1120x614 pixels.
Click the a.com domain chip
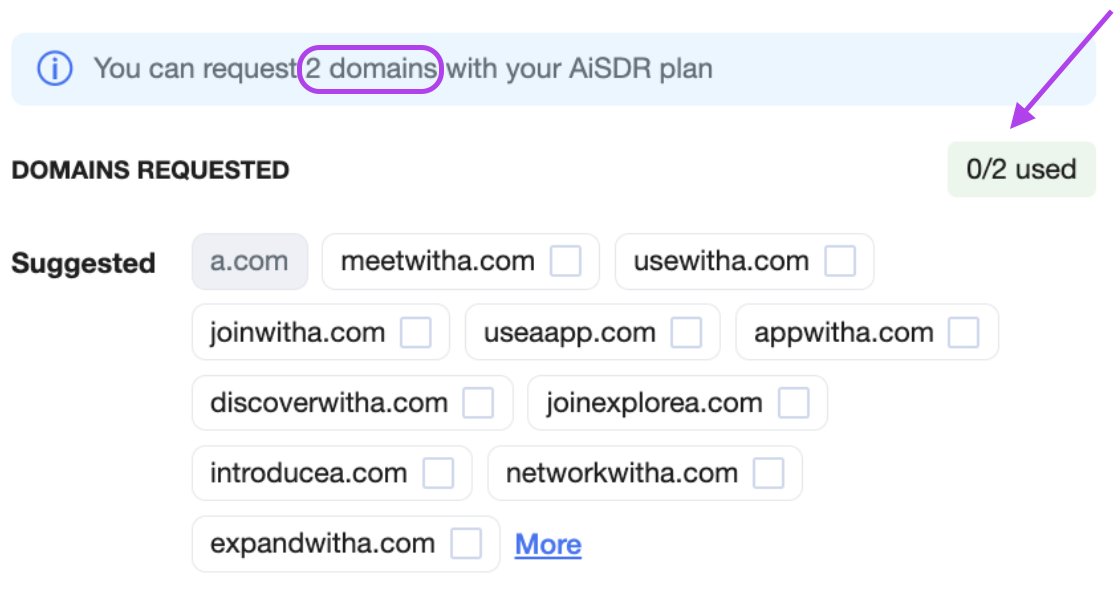pyautogui.click(x=250, y=261)
